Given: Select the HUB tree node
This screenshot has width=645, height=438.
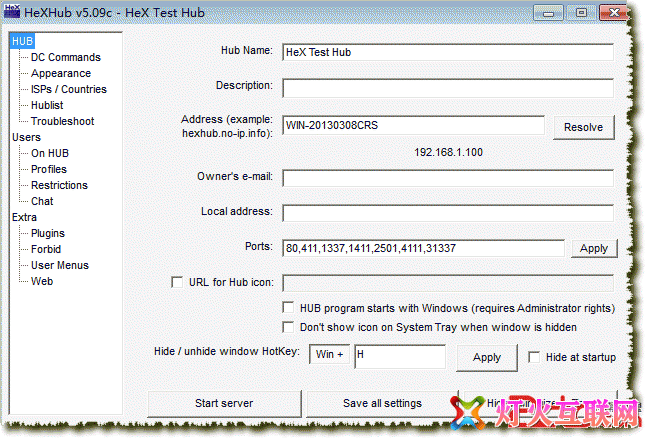Looking at the screenshot, I should click(22, 41).
